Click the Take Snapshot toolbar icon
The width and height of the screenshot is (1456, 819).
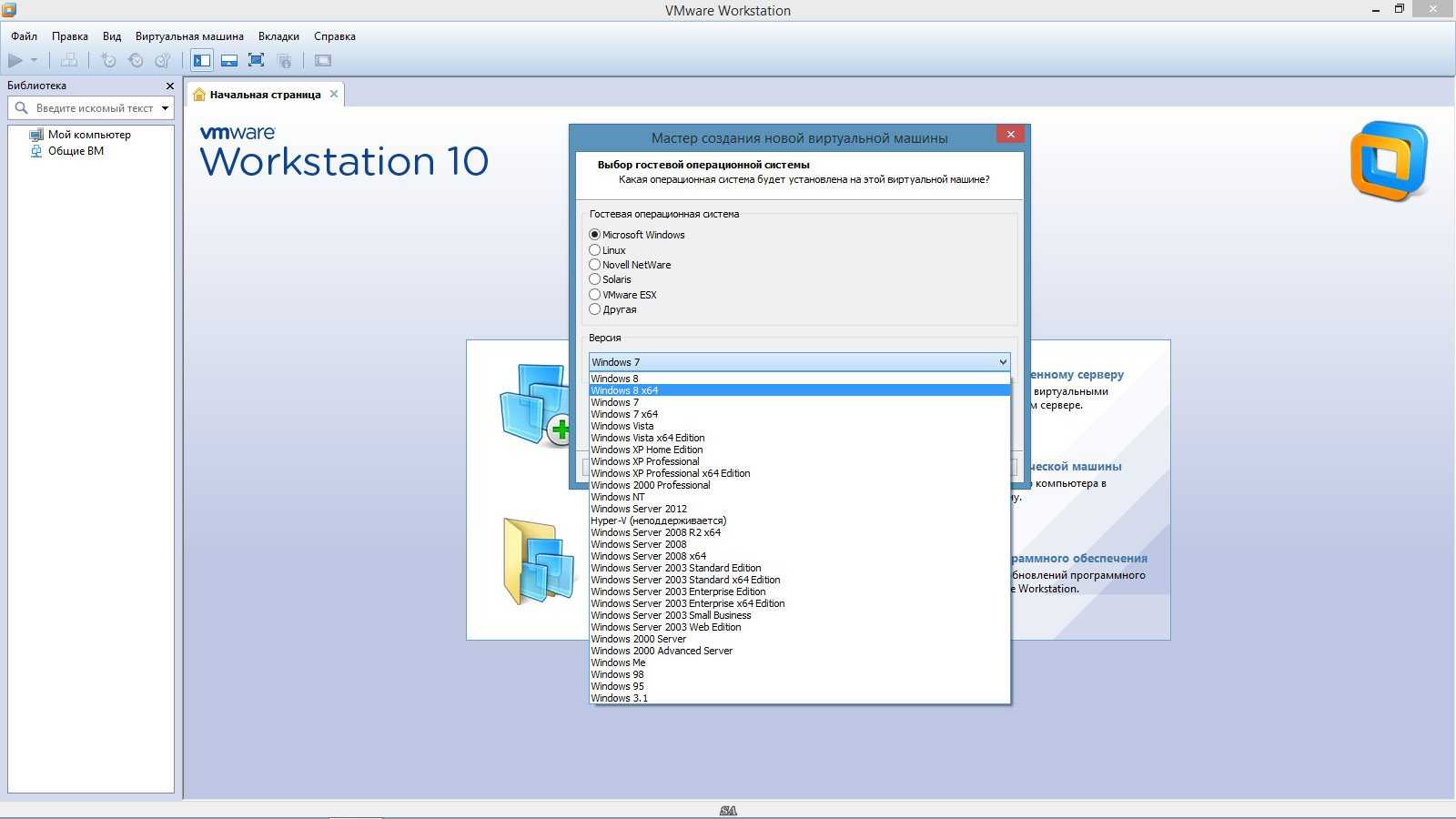click(108, 60)
